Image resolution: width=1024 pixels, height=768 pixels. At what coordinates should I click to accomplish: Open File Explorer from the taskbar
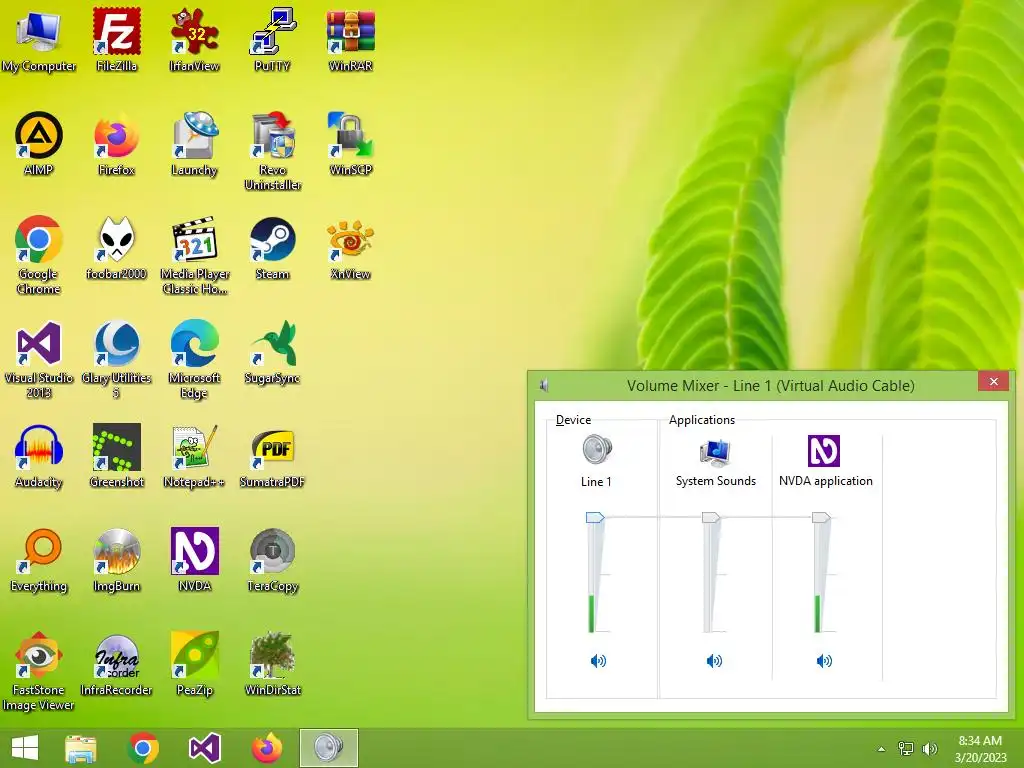pos(81,748)
